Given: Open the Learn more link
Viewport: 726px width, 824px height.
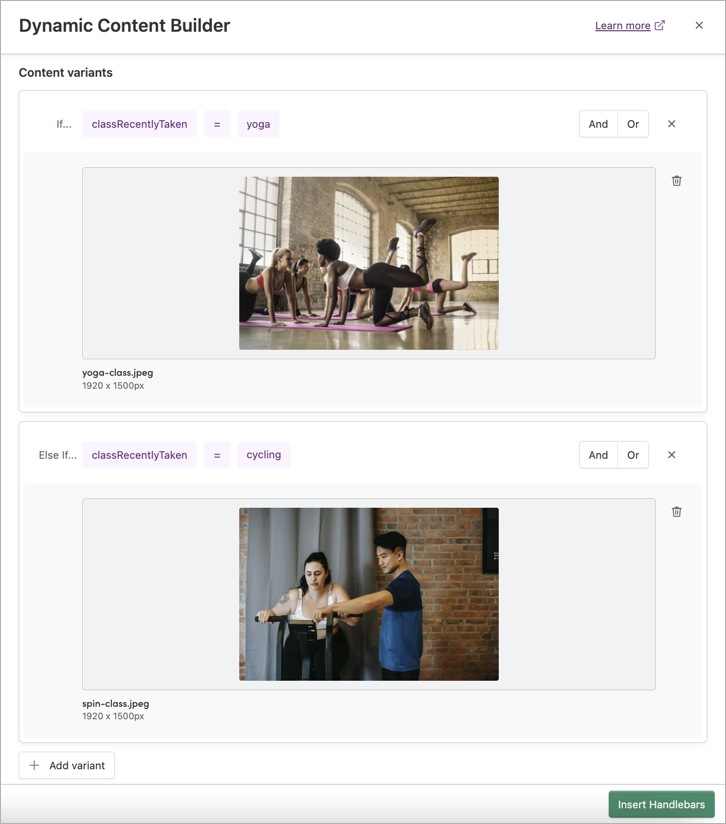Looking at the screenshot, I should (x=622, y=26).
